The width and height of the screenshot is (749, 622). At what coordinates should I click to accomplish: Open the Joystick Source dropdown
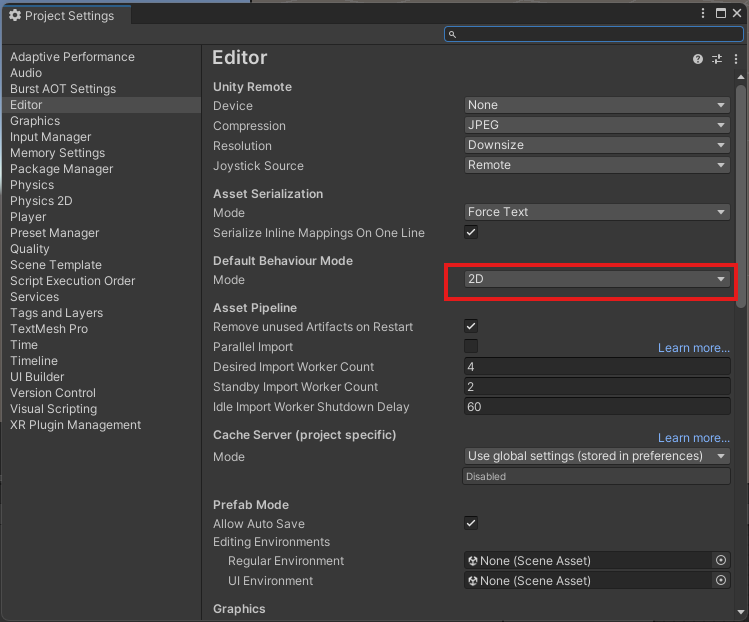597,165
